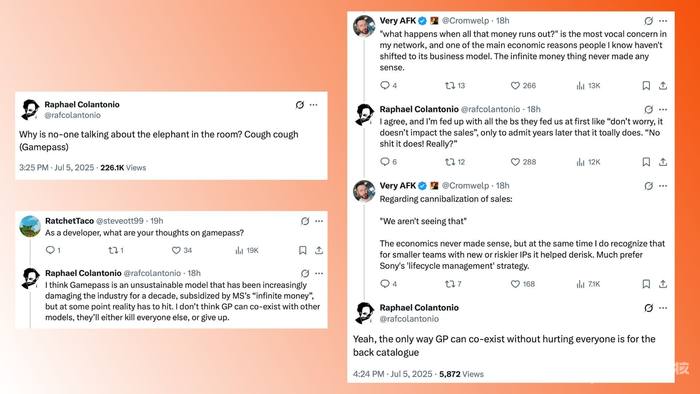The image size is (700, 394).
Task: Reply to RatchetTaco's gamepass question tweet
Action: [50, 250]
